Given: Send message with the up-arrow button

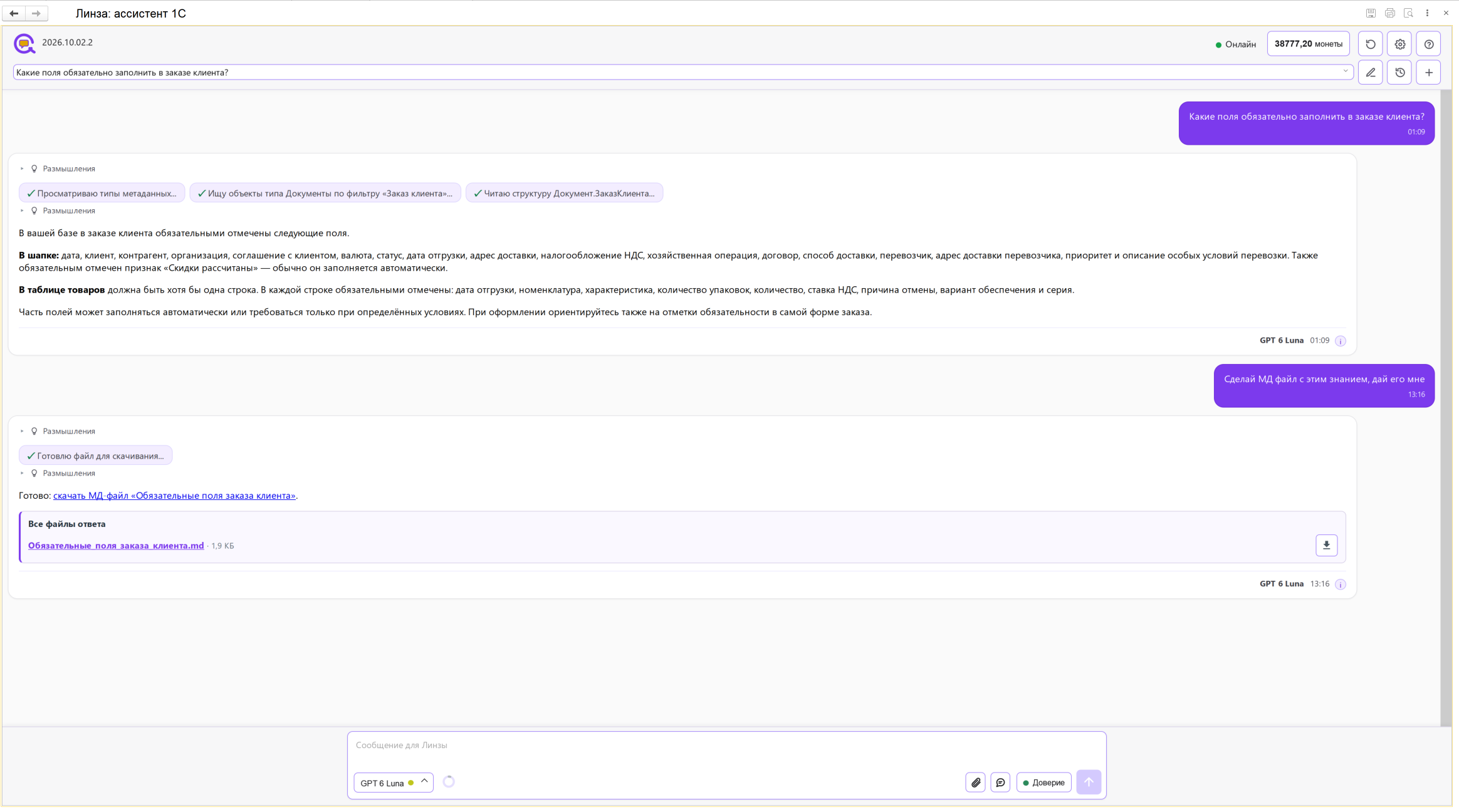Looking at the screenshot, I should [x=1089, y=782].
